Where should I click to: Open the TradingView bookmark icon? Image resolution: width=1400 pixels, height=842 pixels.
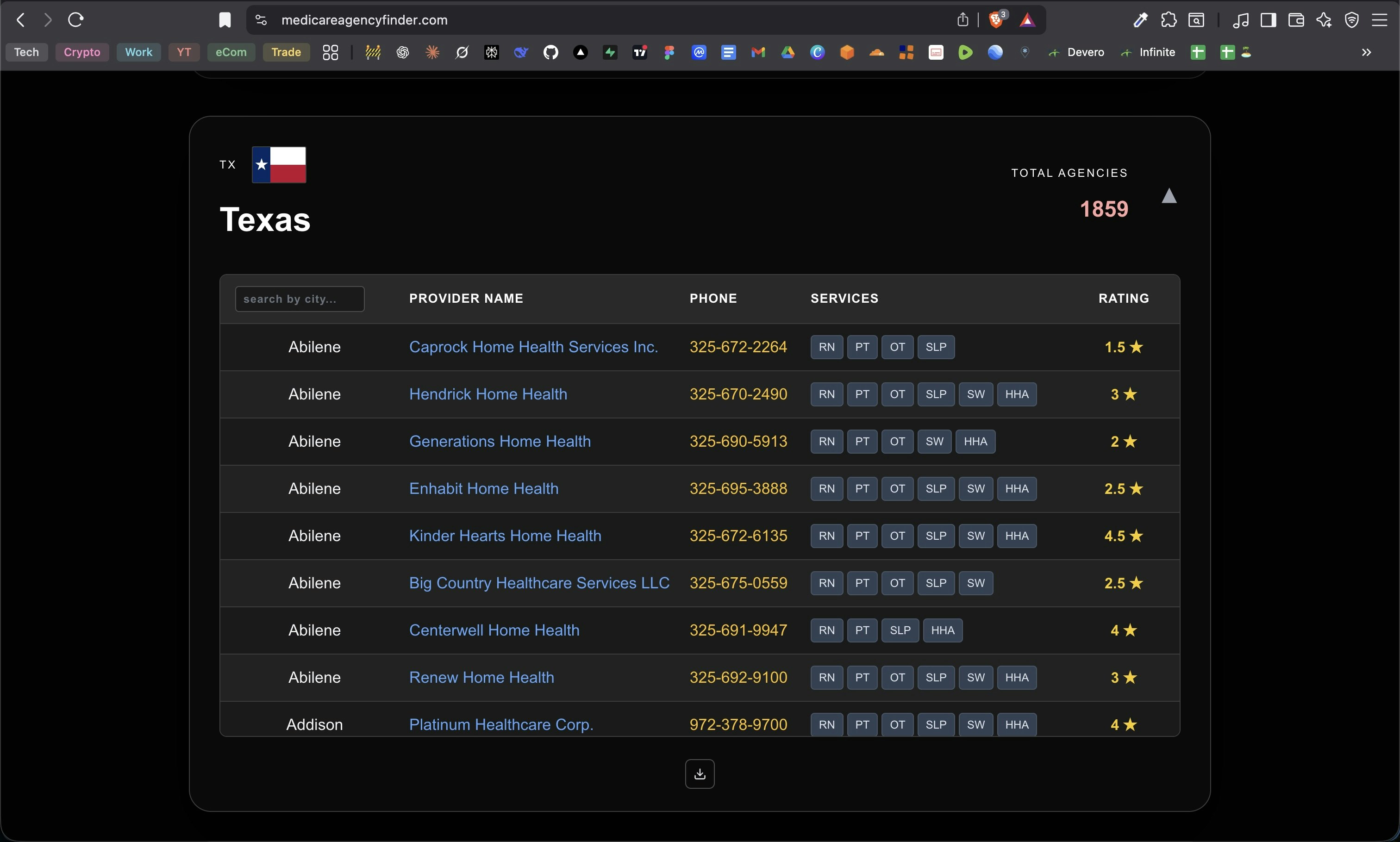pos(639,52)
